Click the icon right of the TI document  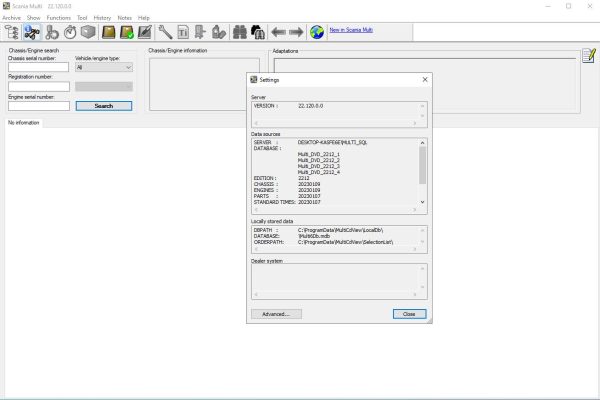tap(200, 32)
